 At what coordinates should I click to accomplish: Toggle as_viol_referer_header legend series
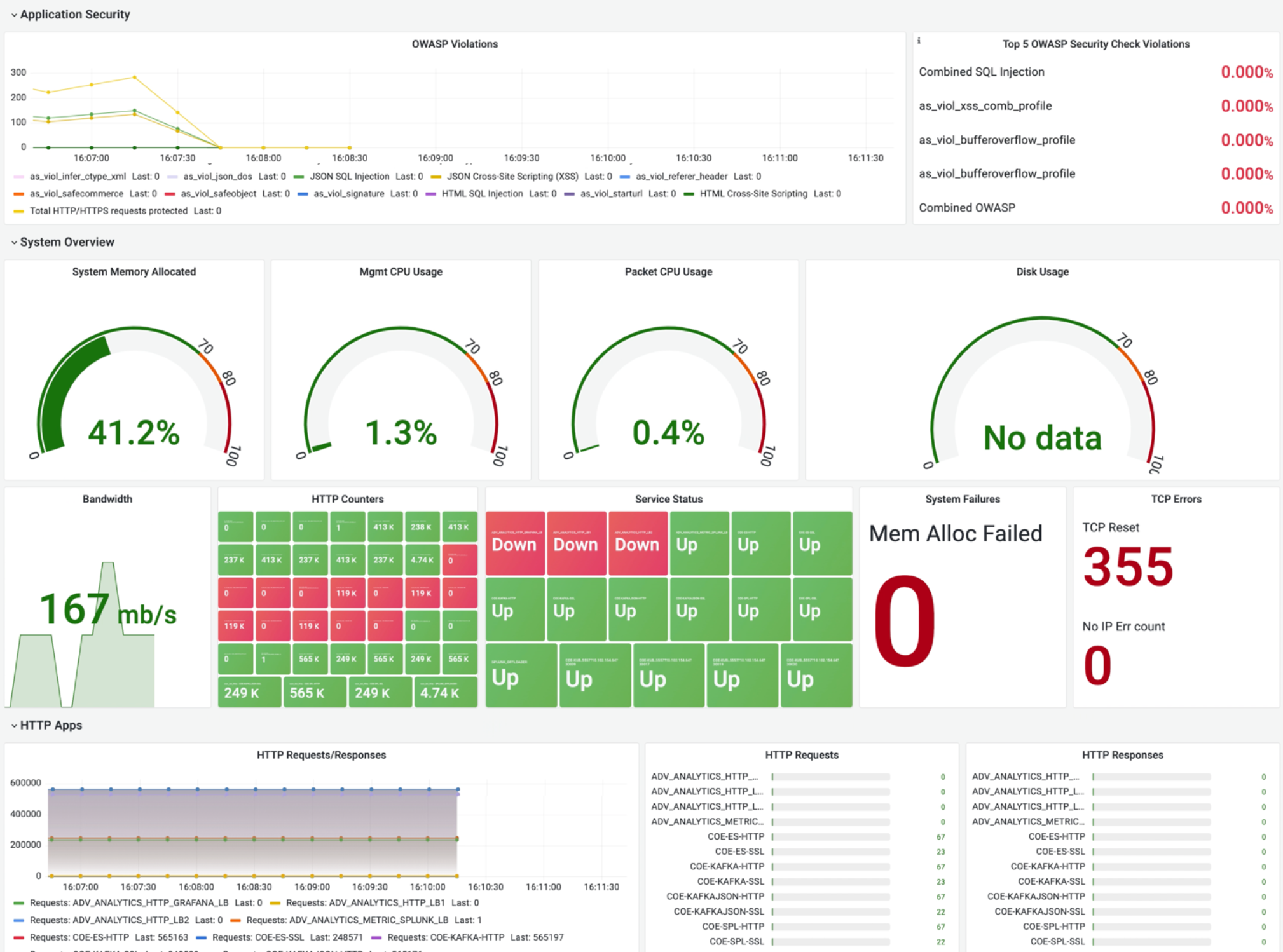682,176
